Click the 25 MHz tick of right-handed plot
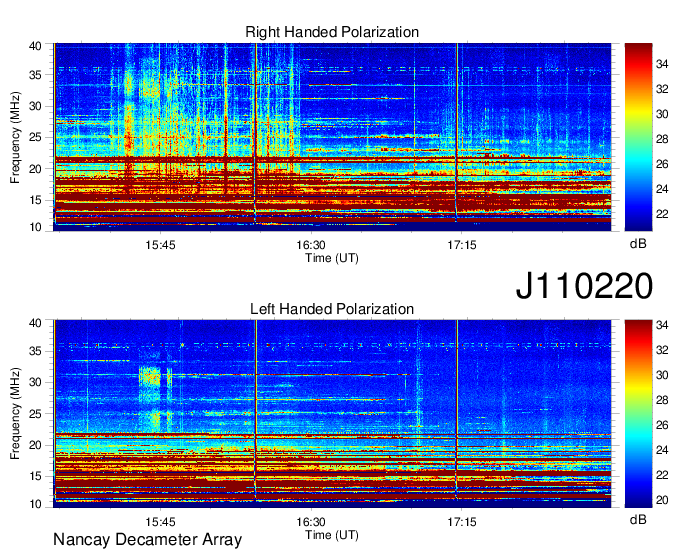The height and width of the screenshot is (552, 680). pos(35,137)
